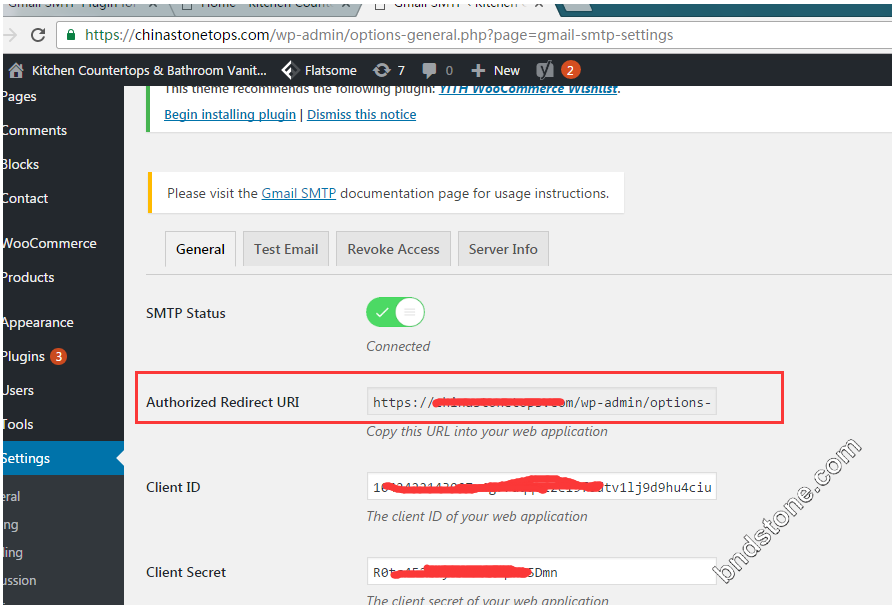Switch to the General tab
This screenshot has height=606, width=895.
coord(200,249)
